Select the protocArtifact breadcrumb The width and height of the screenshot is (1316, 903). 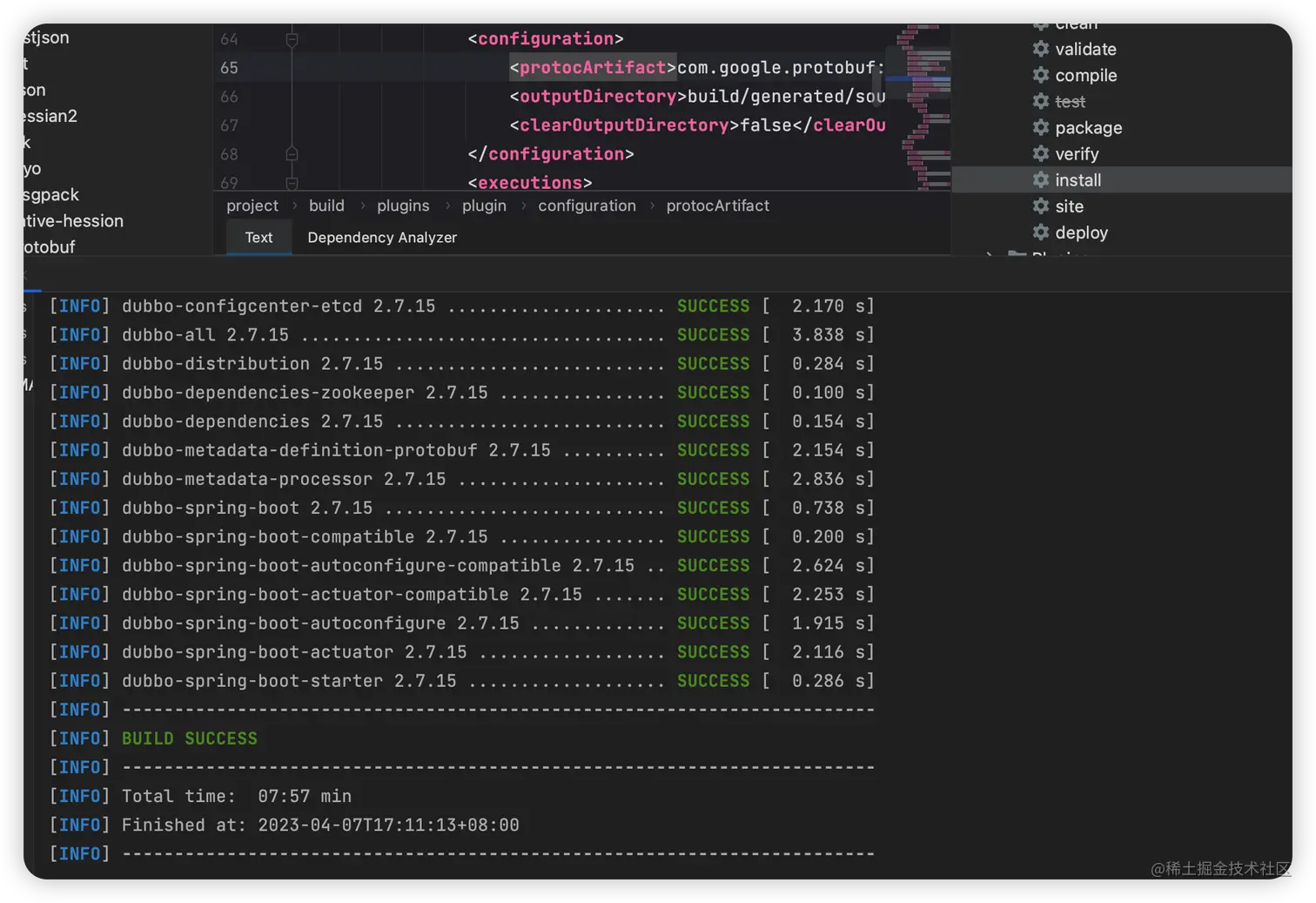(717, 206)
